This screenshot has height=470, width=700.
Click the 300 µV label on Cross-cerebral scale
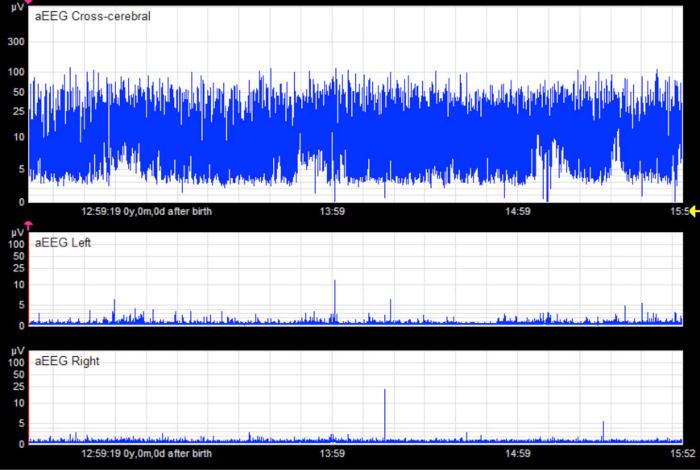[x=17, y=43]
